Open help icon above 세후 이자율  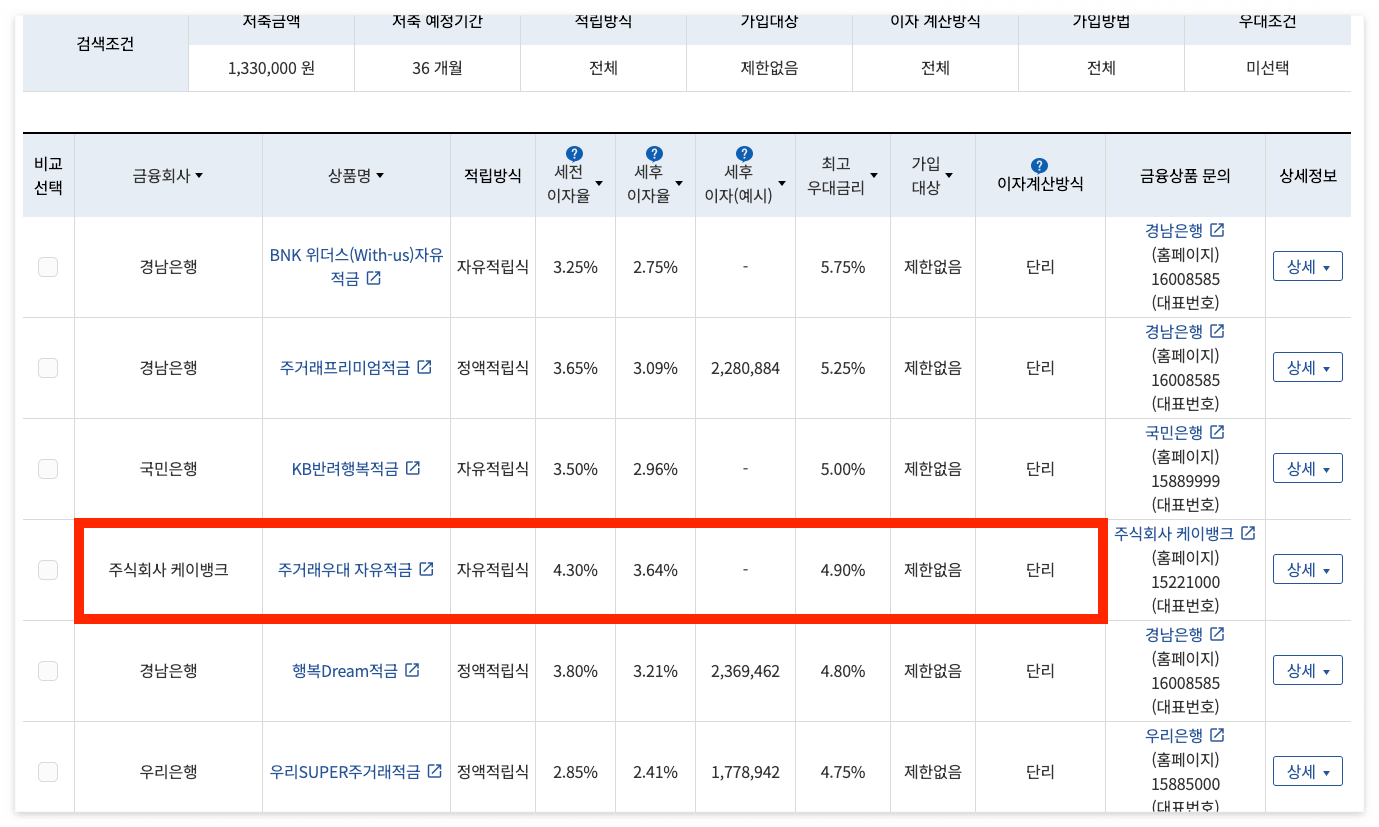coord(654,154)
